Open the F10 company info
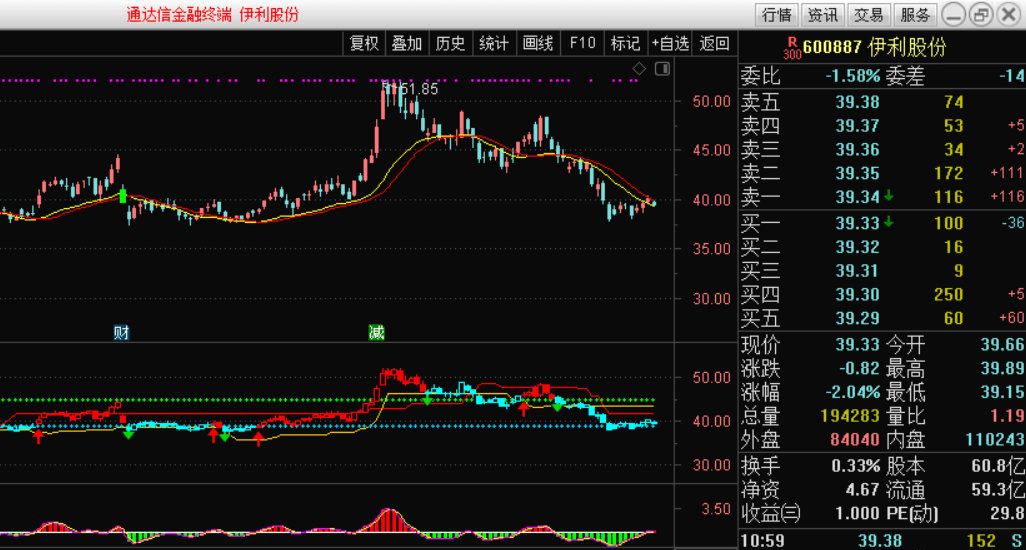 pos(582,43)
